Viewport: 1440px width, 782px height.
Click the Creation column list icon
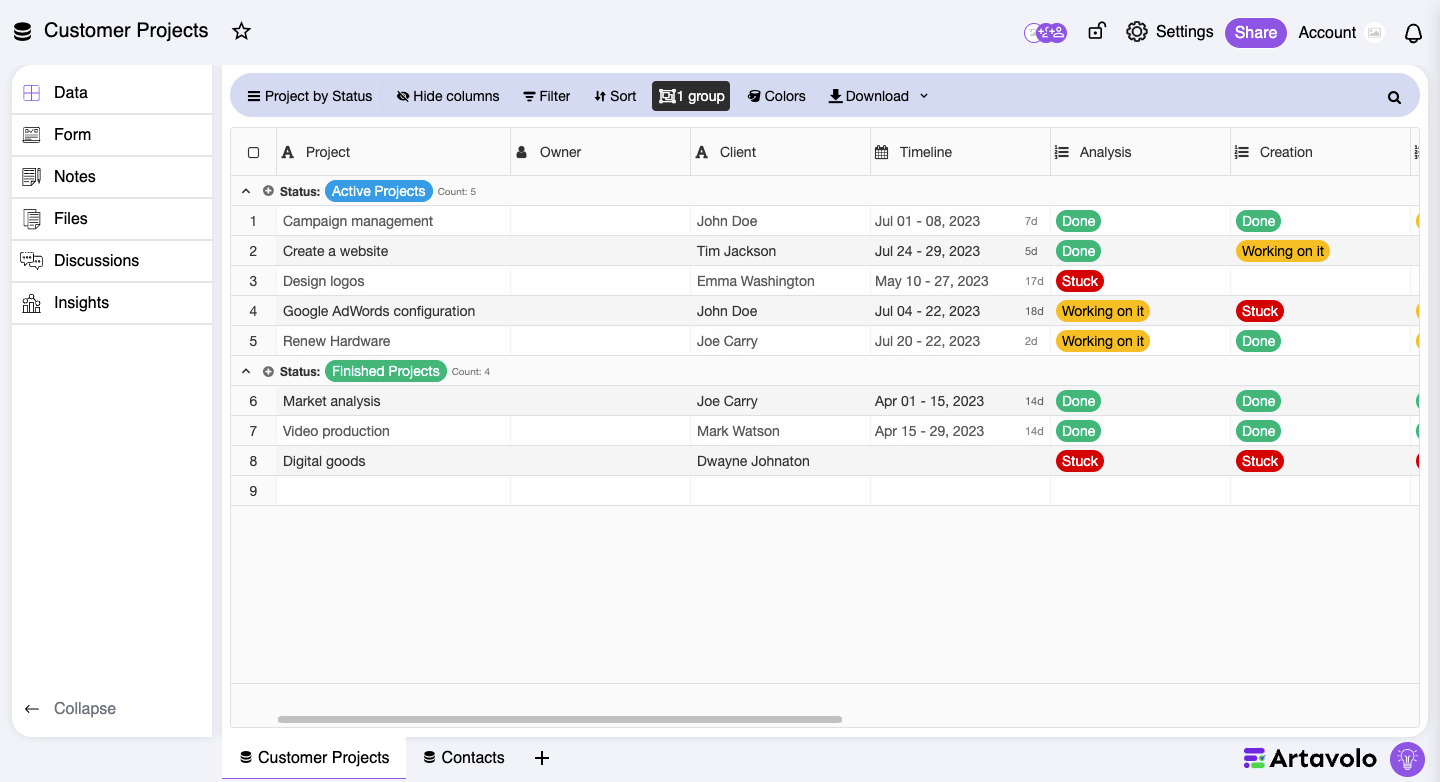(x=1242, y=152)
